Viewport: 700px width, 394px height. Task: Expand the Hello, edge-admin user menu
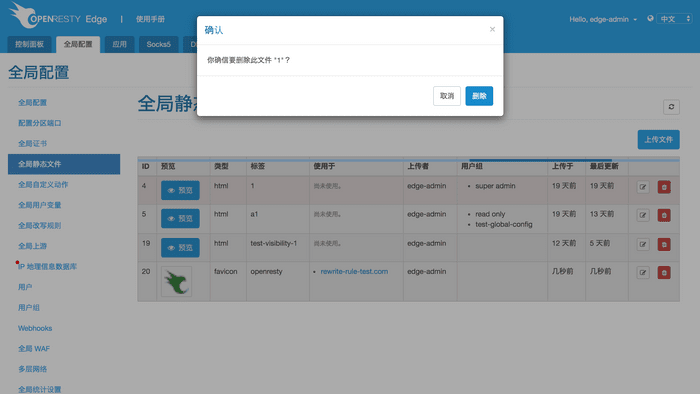click(603, 19)
